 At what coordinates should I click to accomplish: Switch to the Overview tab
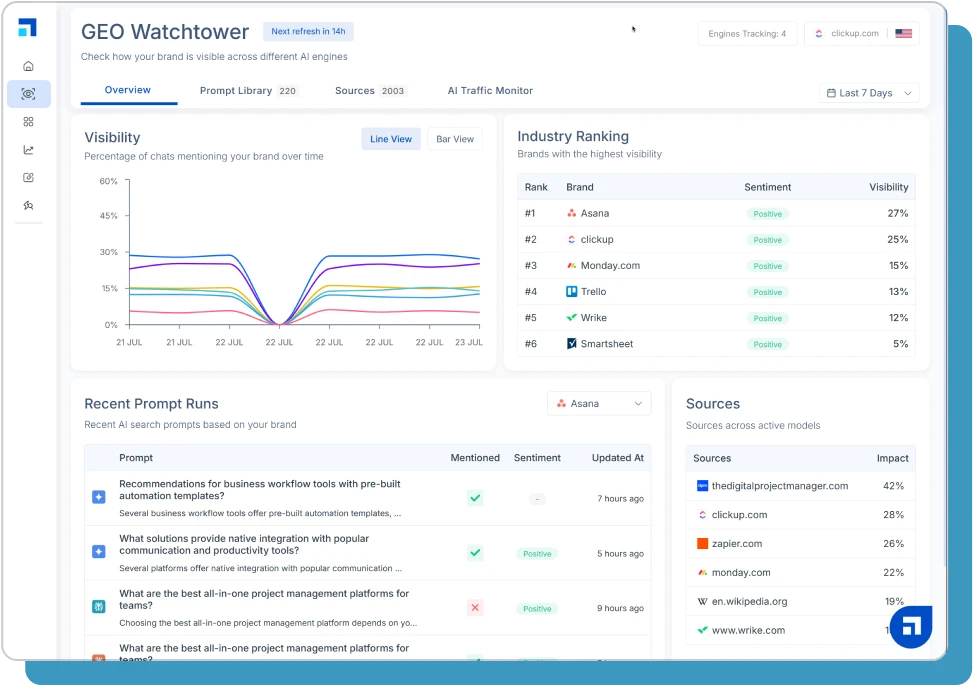[127, 90]
